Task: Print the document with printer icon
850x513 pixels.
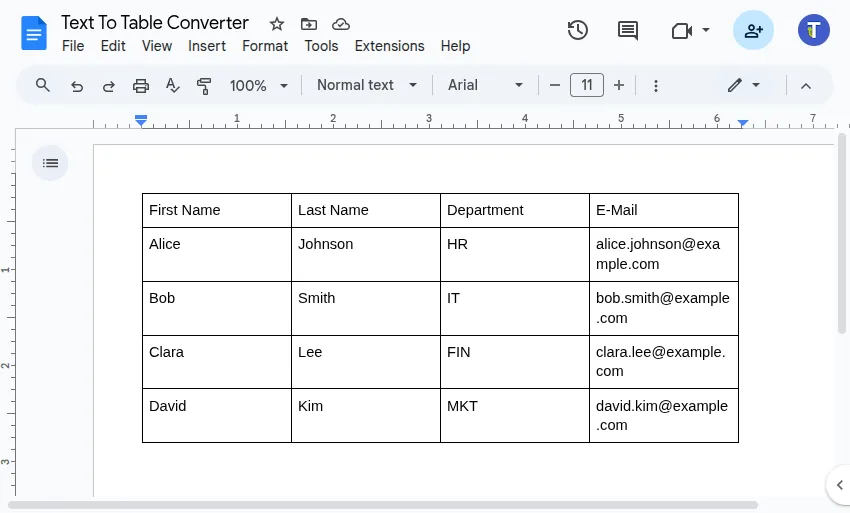Action: point(141,86)
